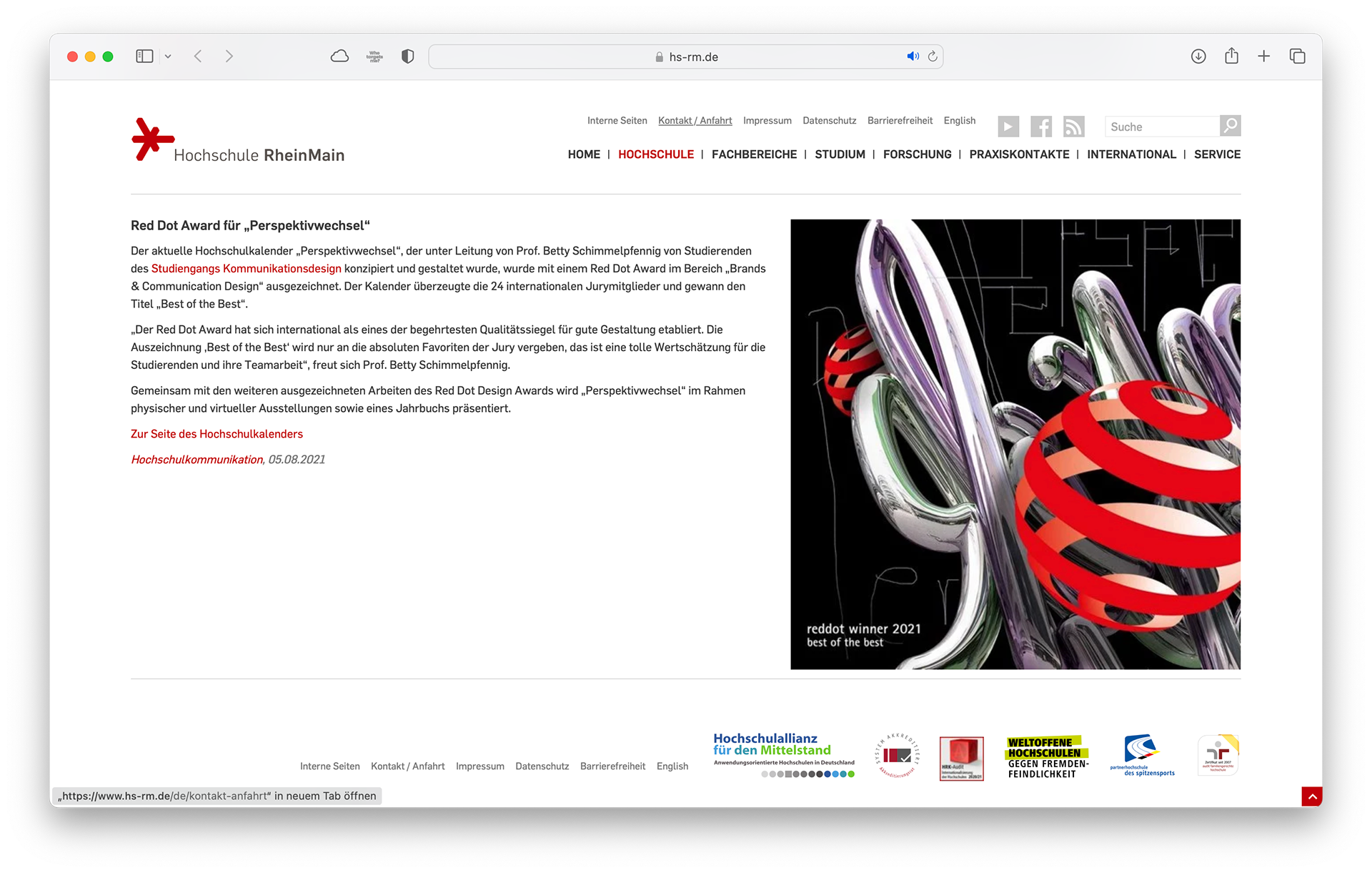This screenshot has width=1372, height=873.
Task: Open the RSS feed icon
Action: click(x=1073, y=127)
